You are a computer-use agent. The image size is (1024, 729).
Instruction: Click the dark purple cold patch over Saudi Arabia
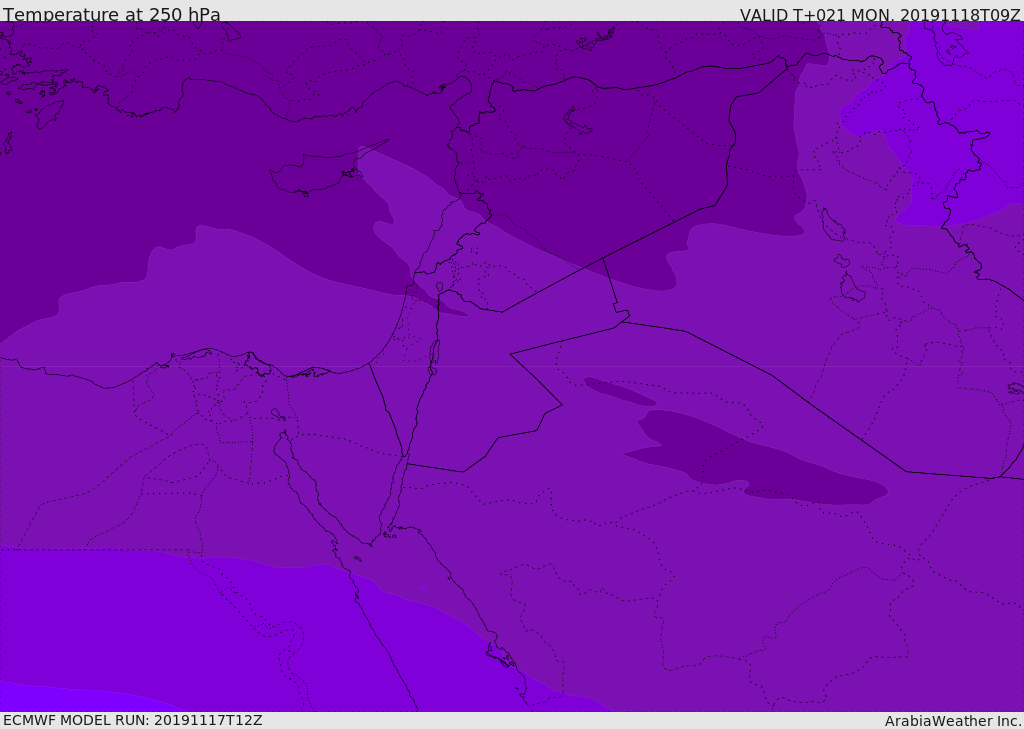tap(751, 457)
